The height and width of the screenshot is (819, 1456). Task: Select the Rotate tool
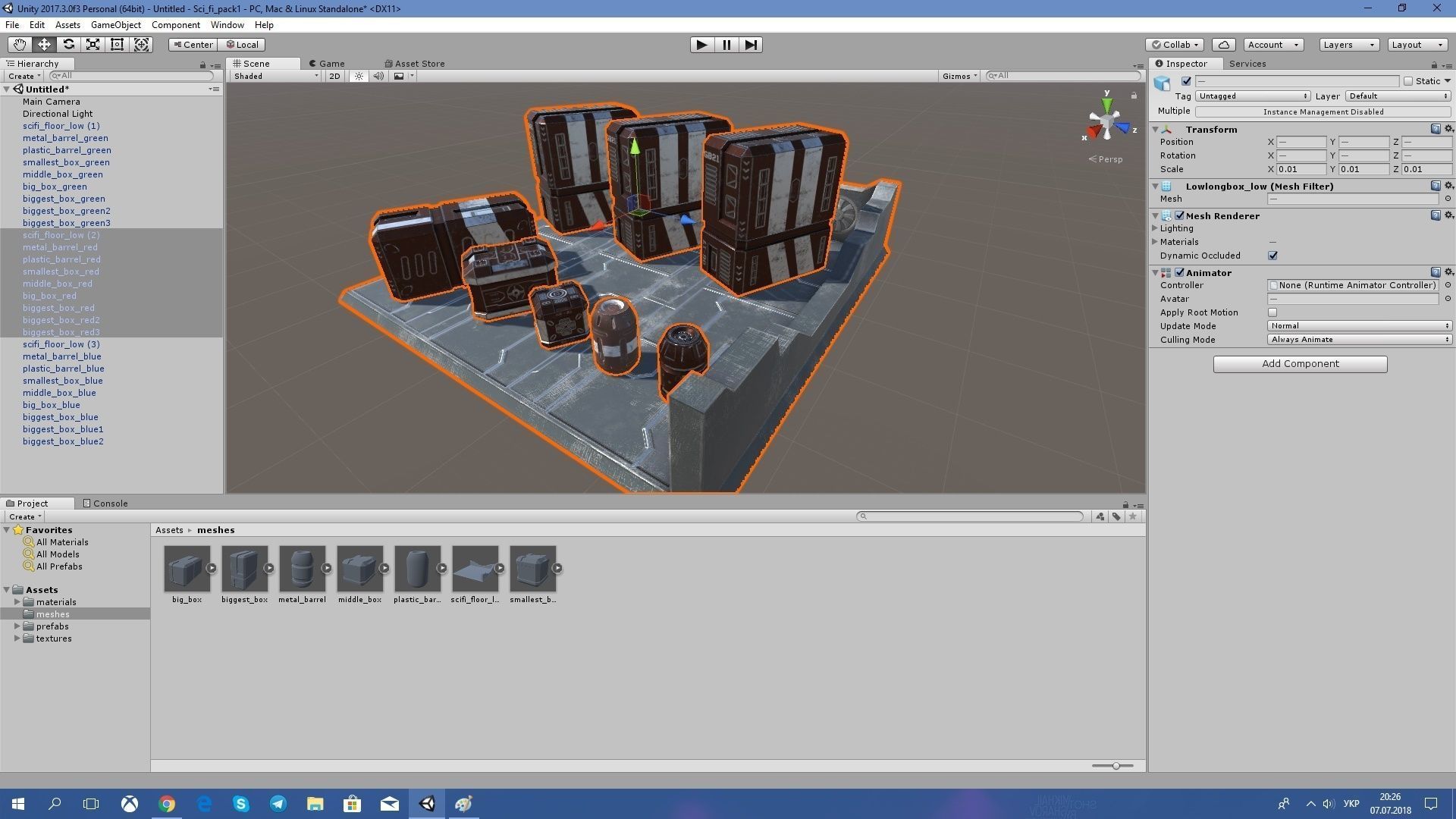(68, 45)
